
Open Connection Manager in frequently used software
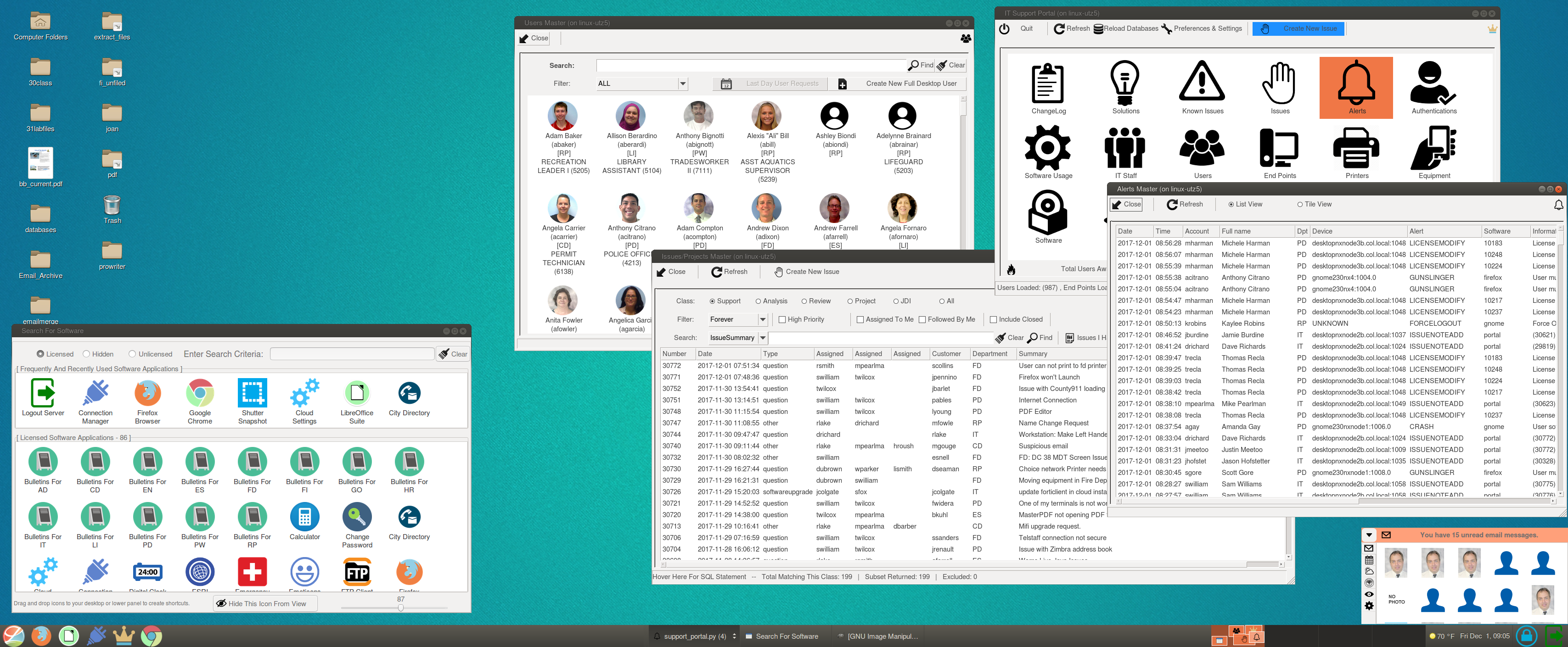tap(96, 402)
